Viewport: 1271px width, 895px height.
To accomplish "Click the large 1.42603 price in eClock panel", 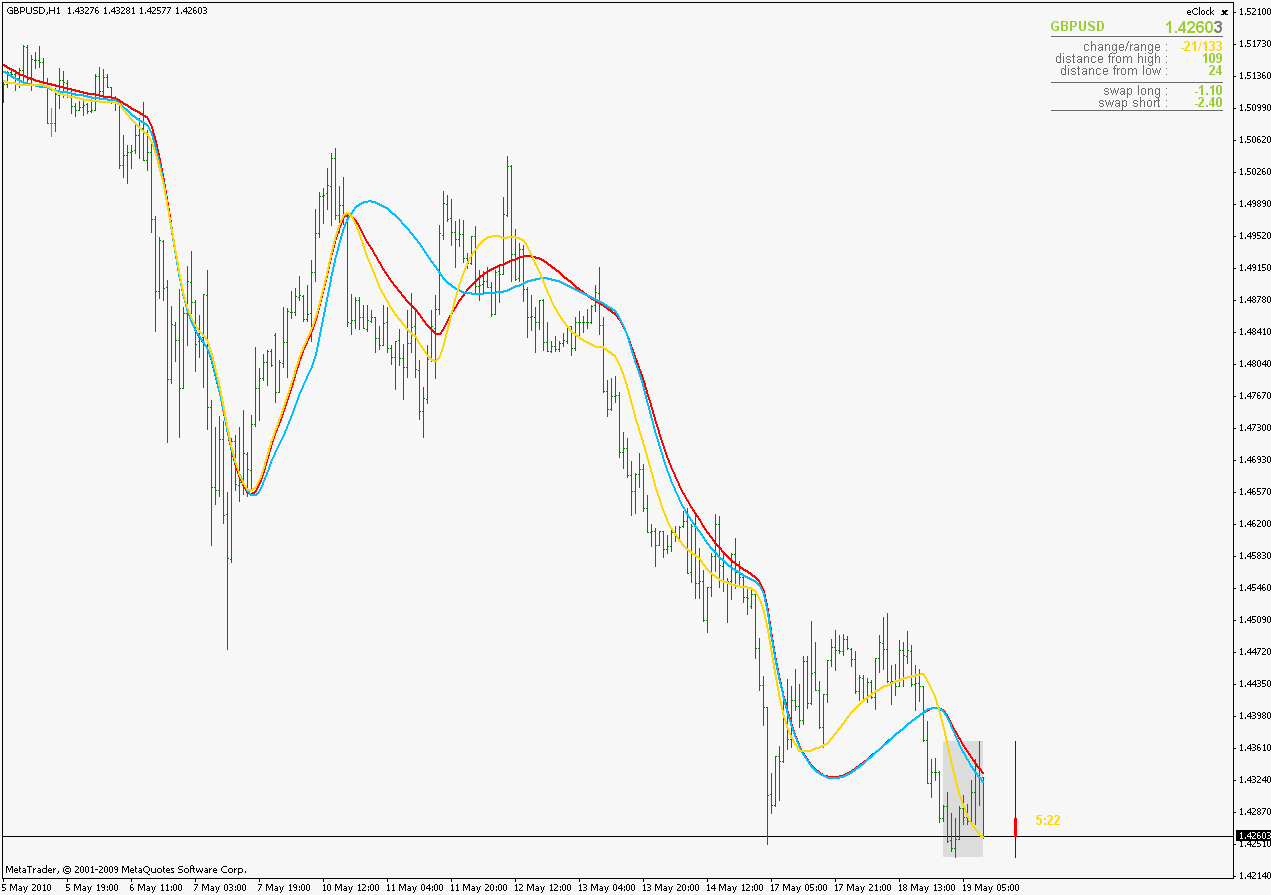I will coord(1193,27).
